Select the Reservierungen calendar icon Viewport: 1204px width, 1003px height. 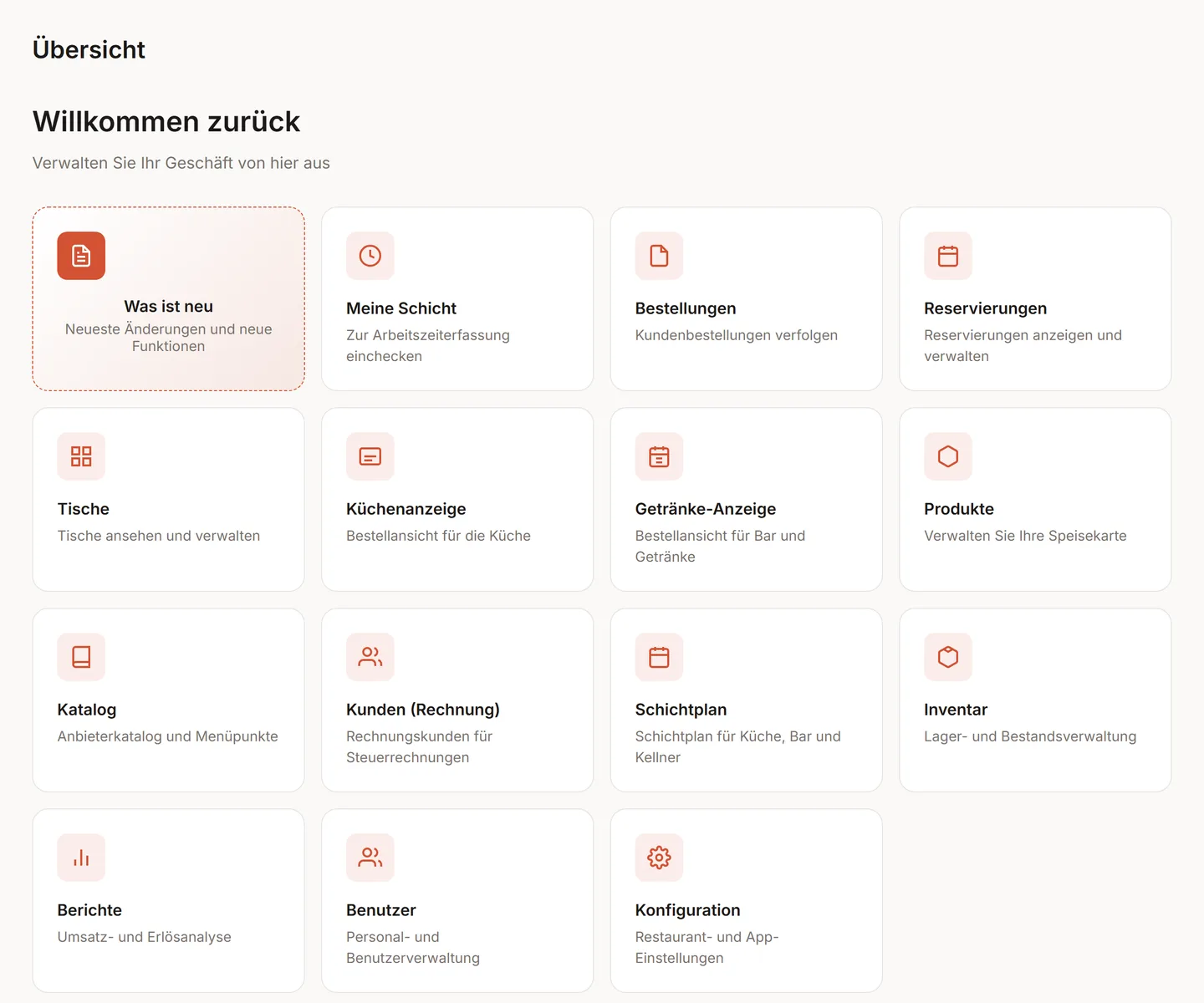pos(948,256)
